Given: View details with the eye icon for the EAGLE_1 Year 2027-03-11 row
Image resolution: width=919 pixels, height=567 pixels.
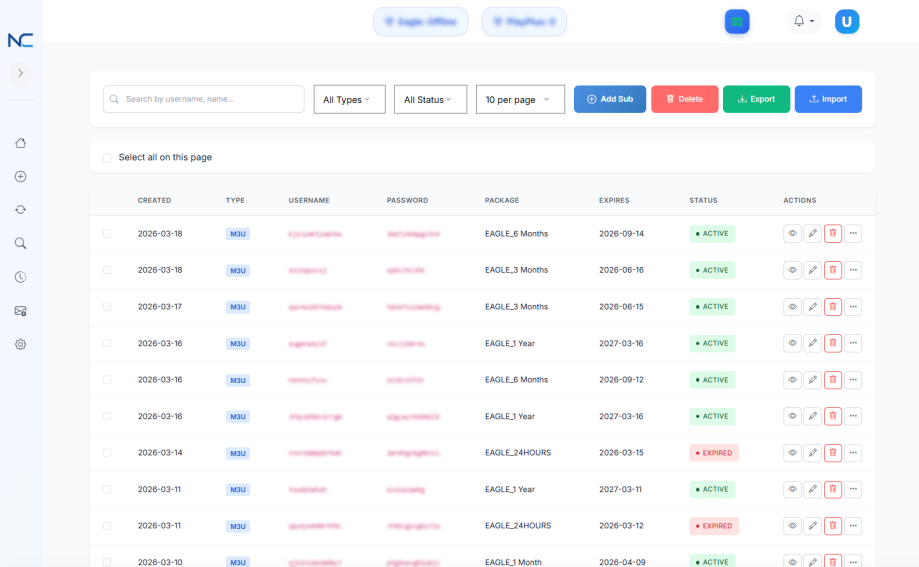Looking at the screenshot, I should point(792,489).
